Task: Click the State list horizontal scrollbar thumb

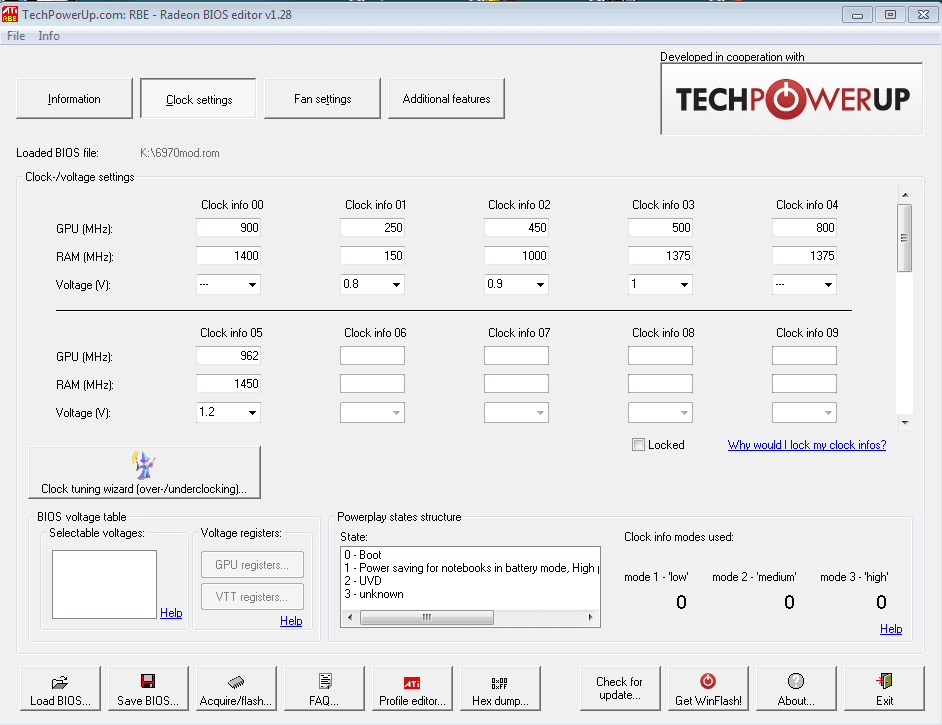Action: pyautogui.click(x=427, y=617)
